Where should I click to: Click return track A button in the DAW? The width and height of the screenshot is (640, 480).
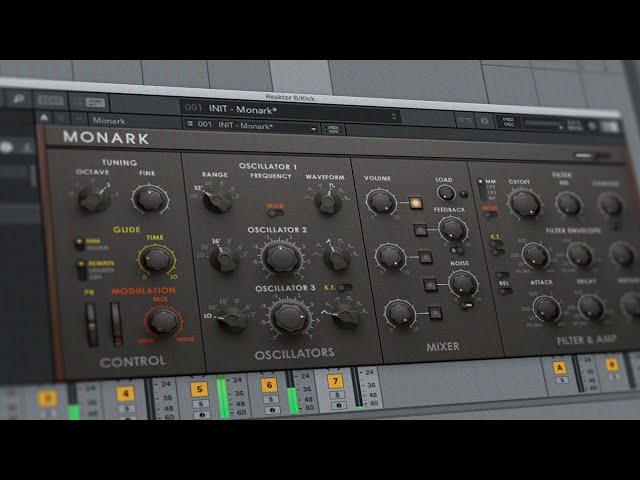559,368
